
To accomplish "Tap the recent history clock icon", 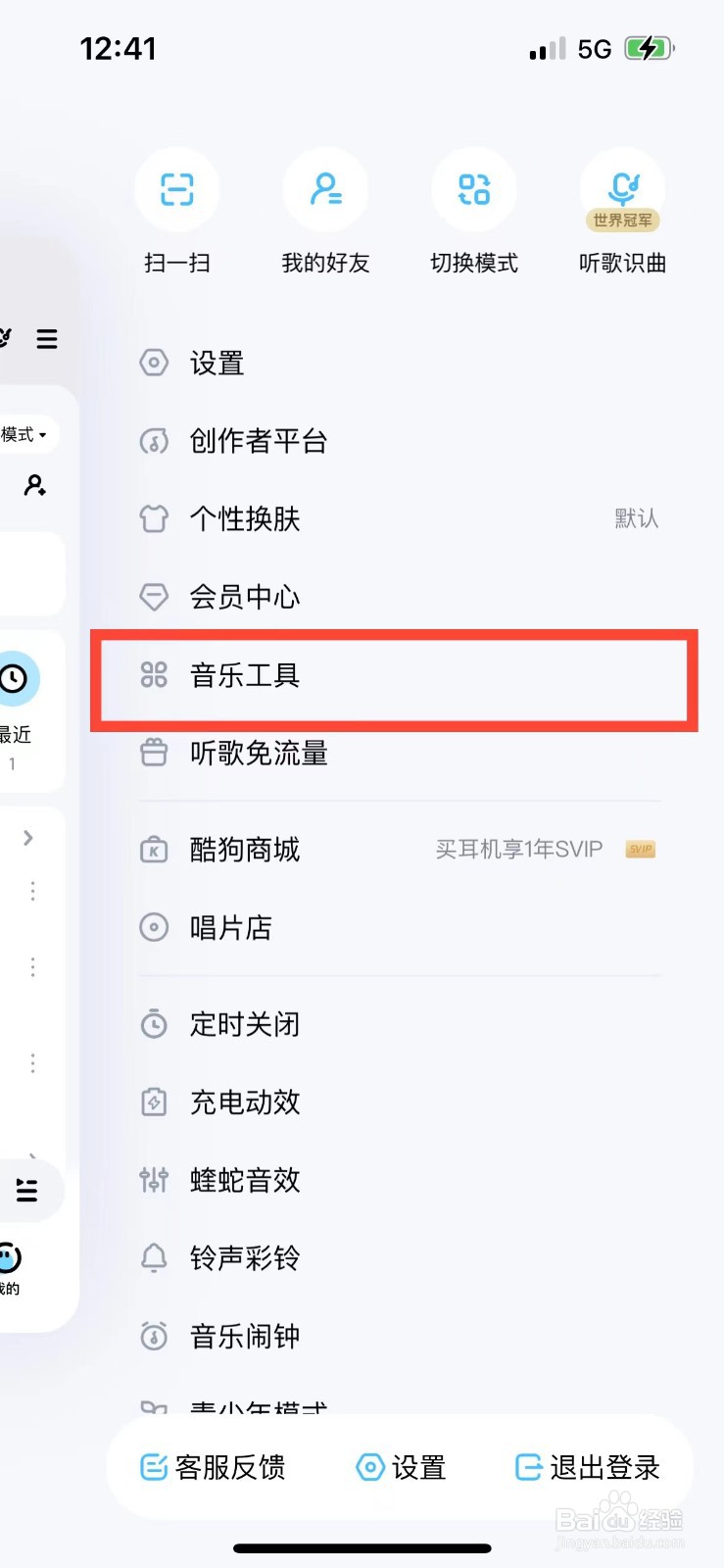I will point(15,678).
